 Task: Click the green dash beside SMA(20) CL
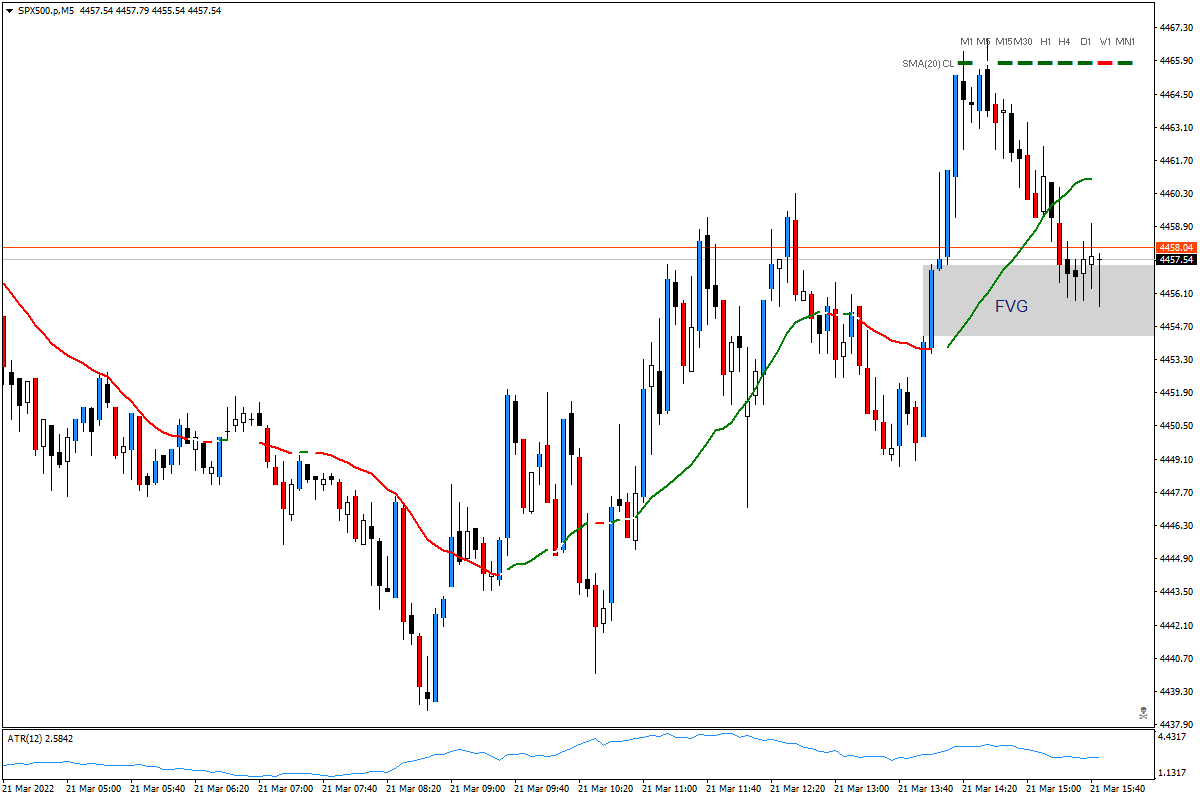tap(964, 62)
